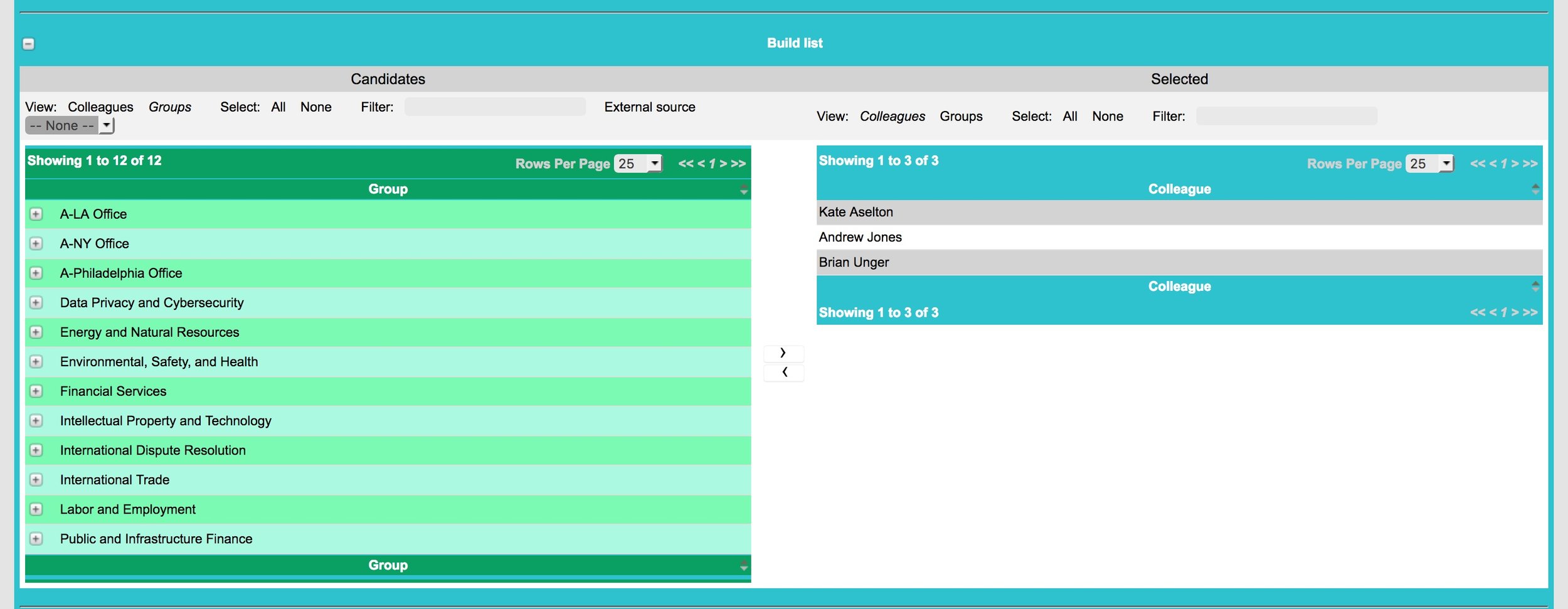Go to last page of Candidates
Screen dimensions: 1568x609
pyautogui.click(x=738, y=164)
